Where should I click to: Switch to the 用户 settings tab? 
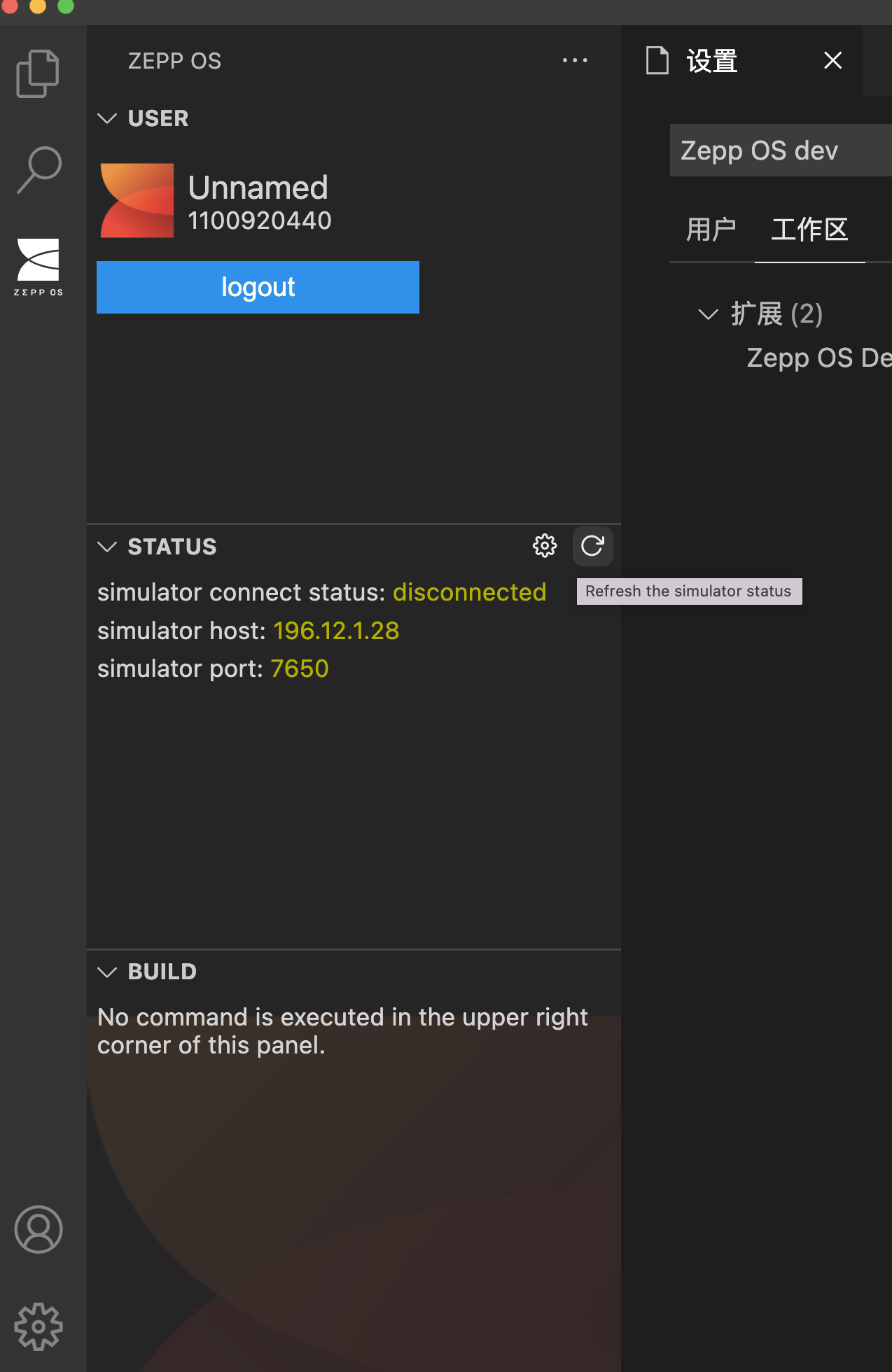click(711, 230)
